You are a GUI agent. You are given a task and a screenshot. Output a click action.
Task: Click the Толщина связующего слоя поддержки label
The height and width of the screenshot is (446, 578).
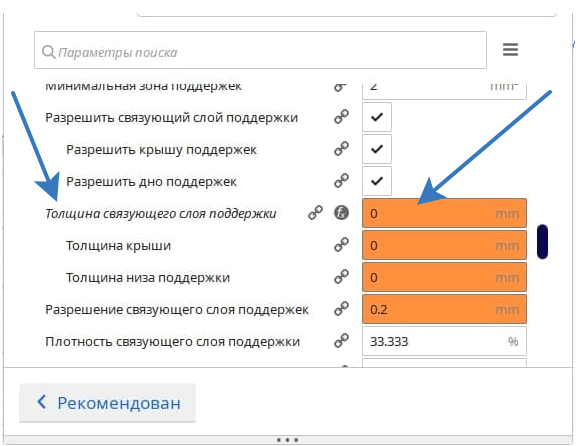point(161,213)
